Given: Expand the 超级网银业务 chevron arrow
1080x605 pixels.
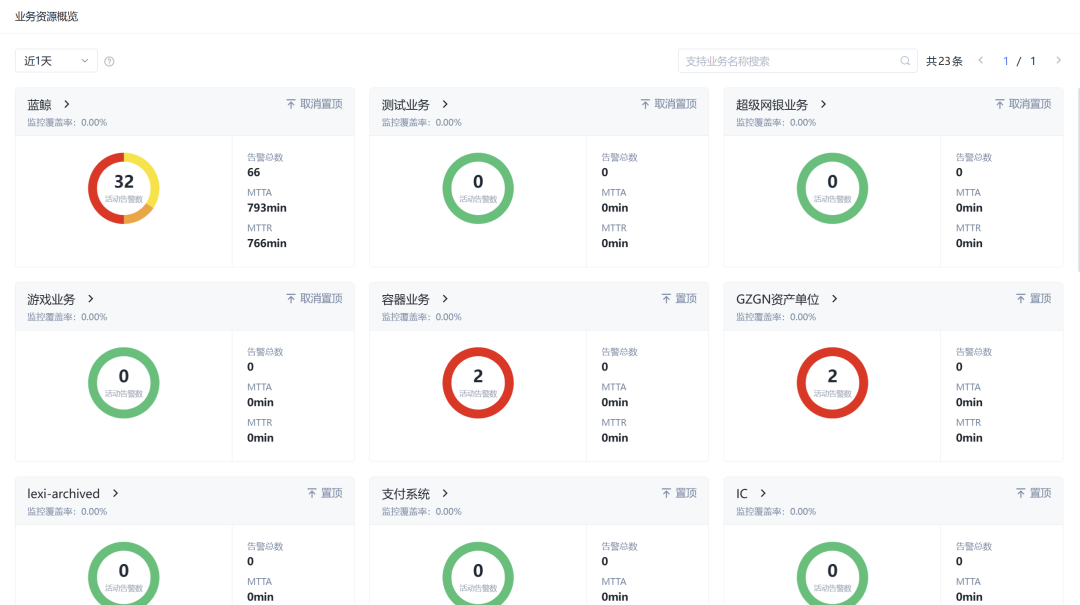Looking at the screenshot, I should coord(823,104).
